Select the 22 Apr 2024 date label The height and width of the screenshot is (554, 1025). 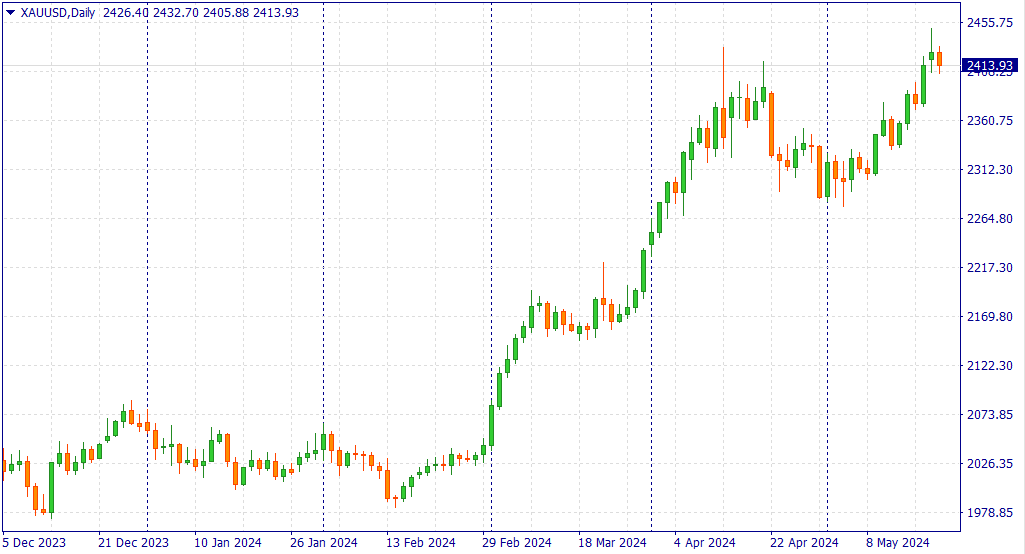[803, 543]
